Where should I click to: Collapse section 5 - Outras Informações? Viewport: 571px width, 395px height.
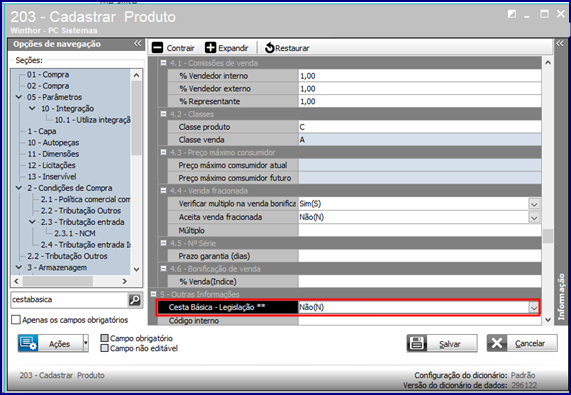(153, 294)
